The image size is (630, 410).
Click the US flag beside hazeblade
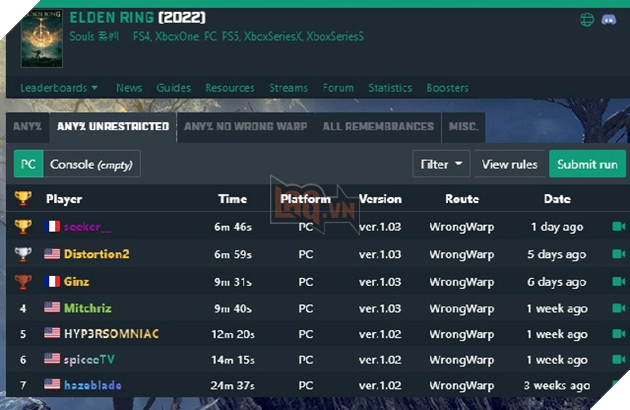pyautogui.click(x=52, y=383)
